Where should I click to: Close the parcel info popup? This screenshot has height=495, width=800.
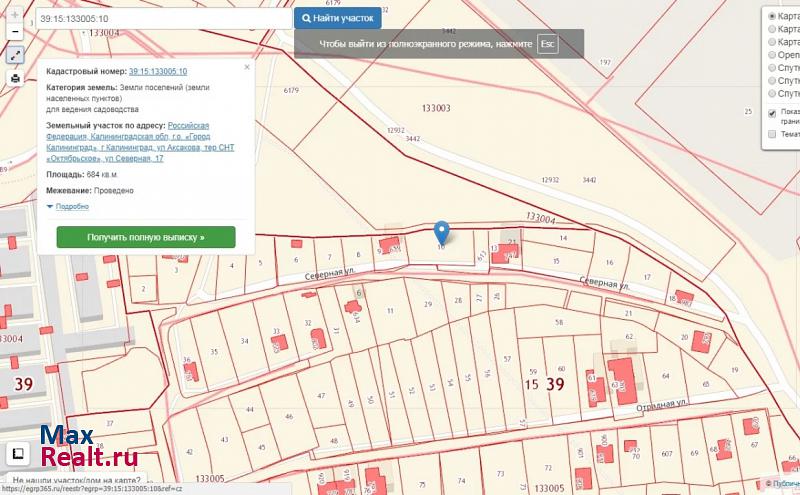tap(247, 66)
